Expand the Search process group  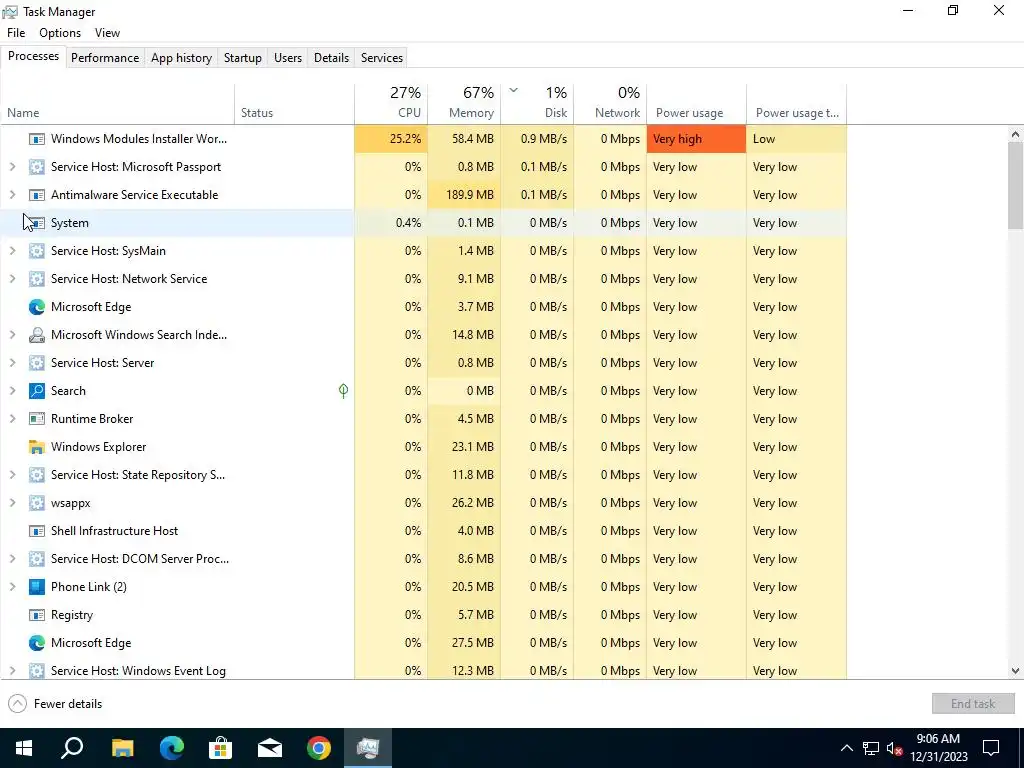(12, 391)
